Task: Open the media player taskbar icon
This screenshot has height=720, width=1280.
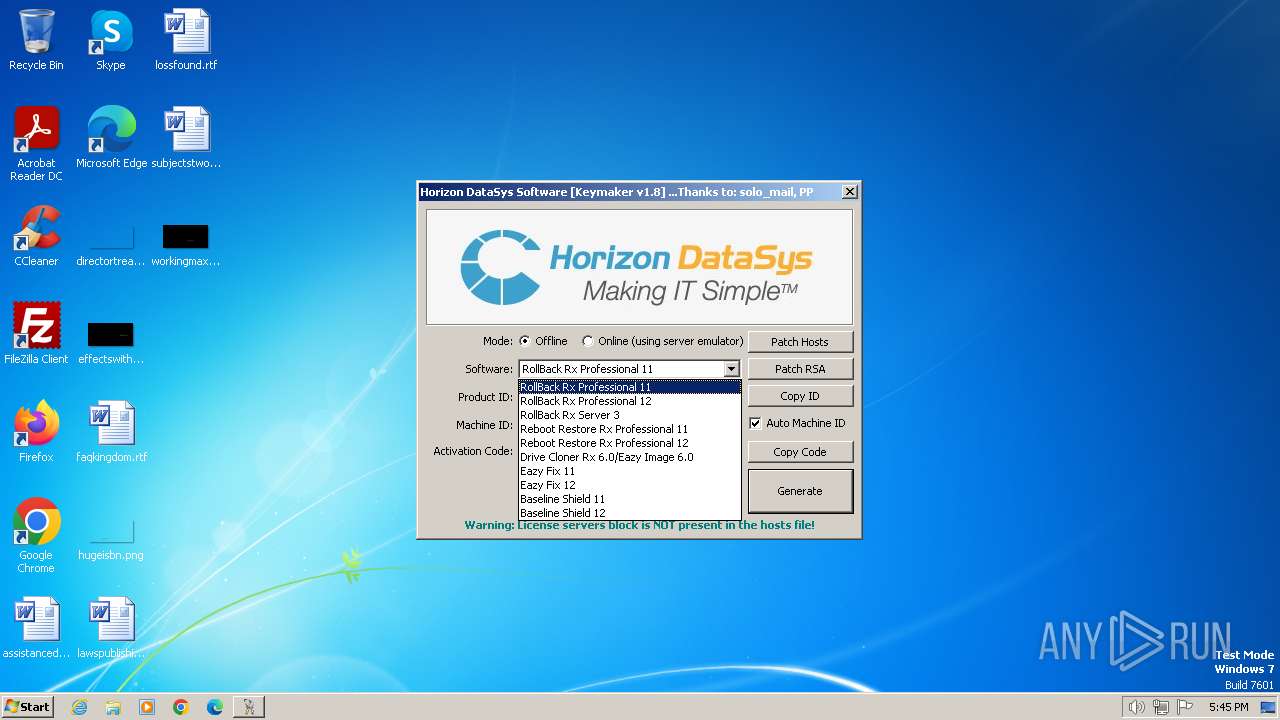Action: (x=147, y=707)
